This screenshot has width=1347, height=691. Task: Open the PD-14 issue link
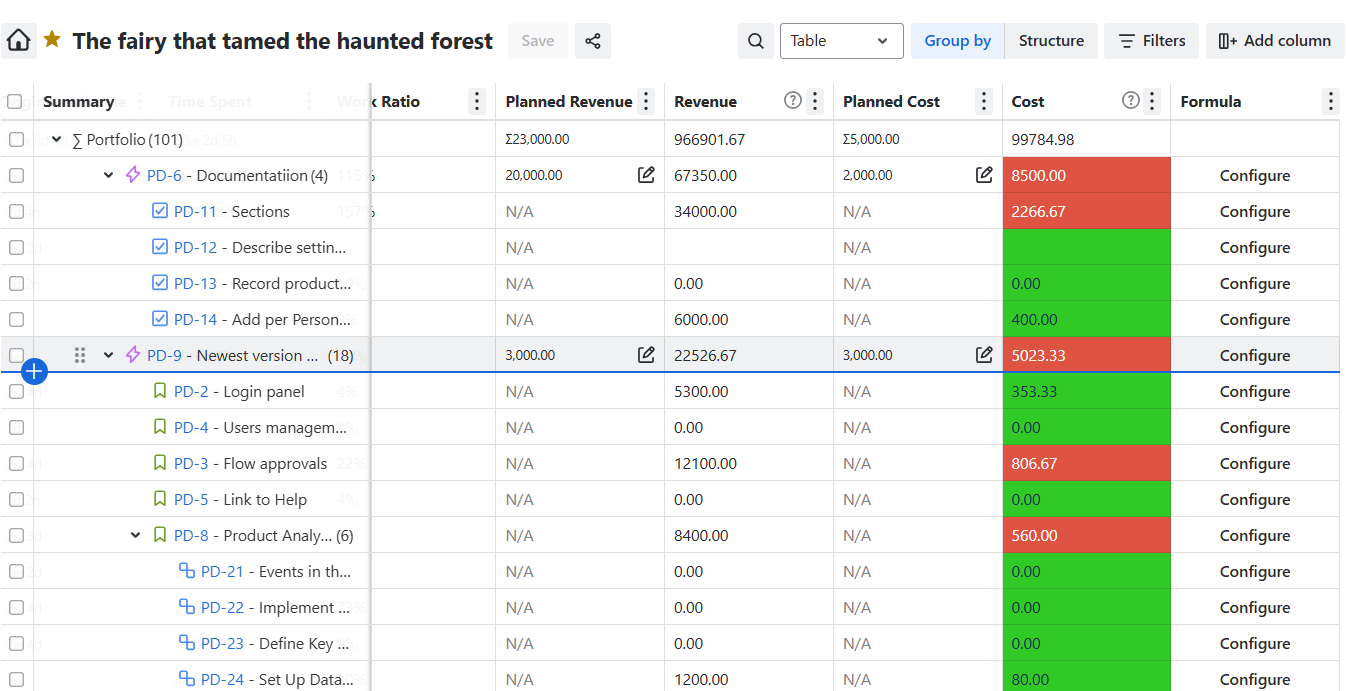pos(195,319)
